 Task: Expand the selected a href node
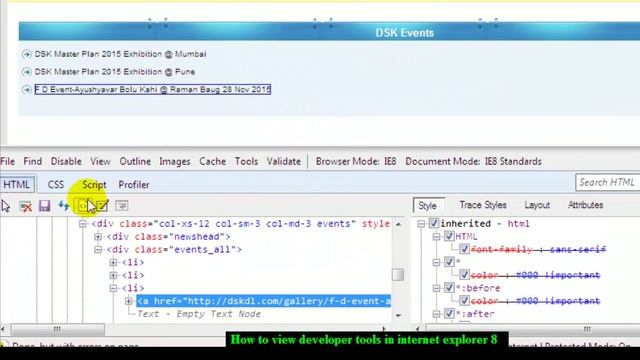tap(129, 301)
